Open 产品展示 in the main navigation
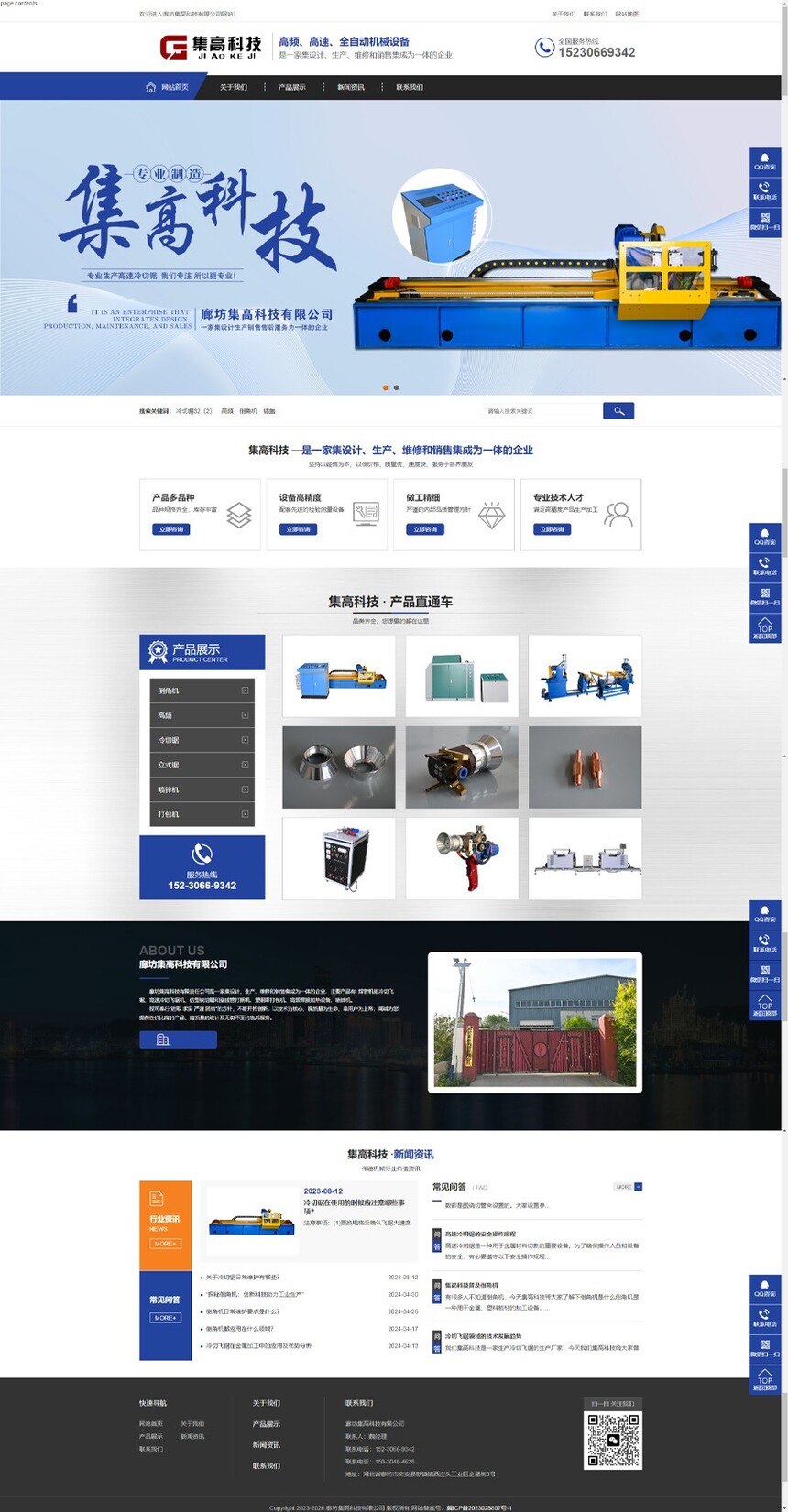This screenshot has height=1512, width=788. tap(292, 87)
